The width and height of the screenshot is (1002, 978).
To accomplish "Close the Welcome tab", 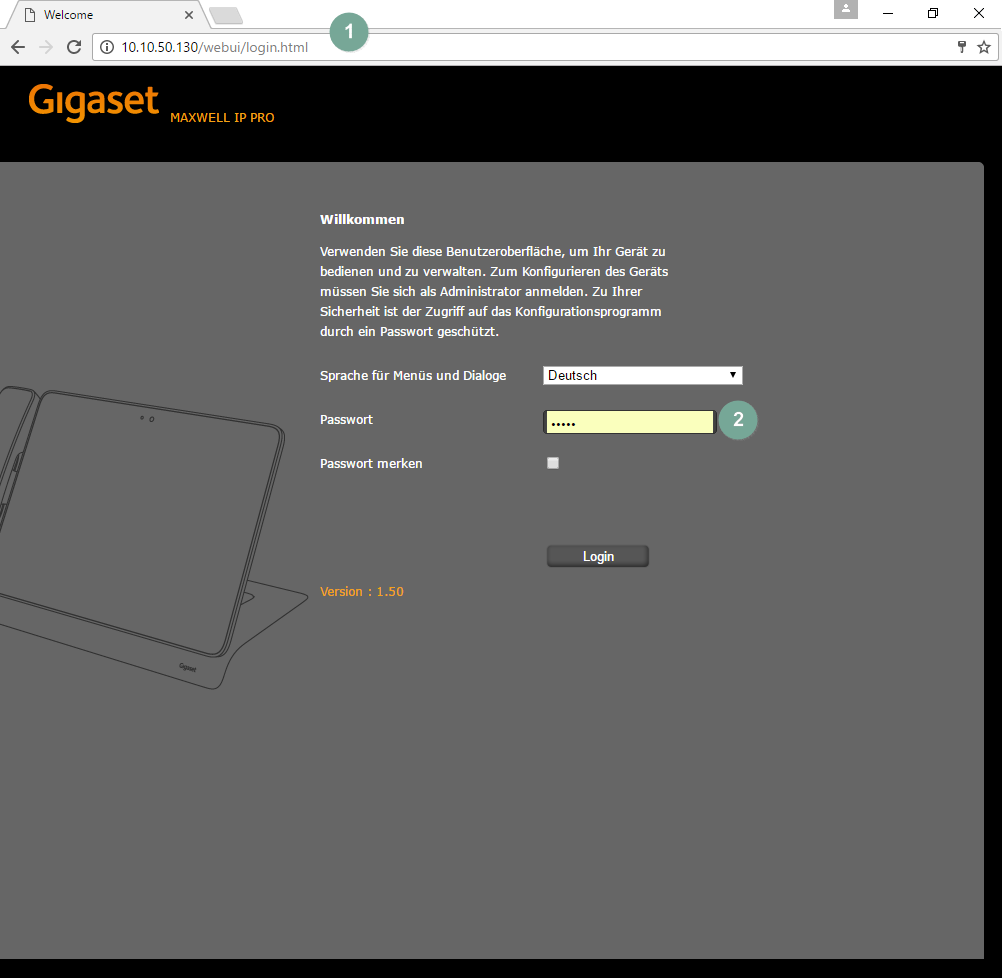I will tap(189, 15).
